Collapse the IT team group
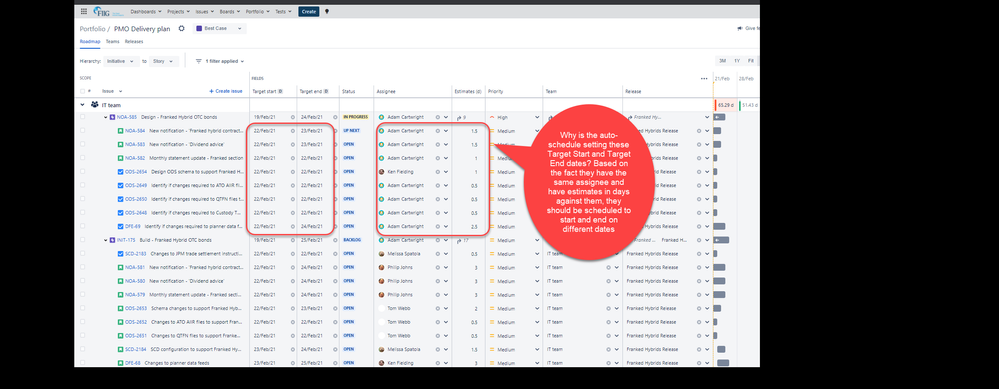 (x=82, y=104)
